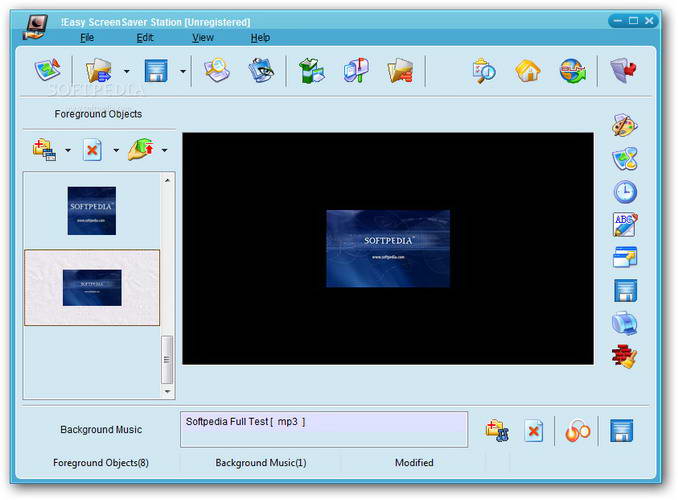Click the home icon in top toolbar
Screen dimensions: 678x500
[x=528, y=71]
